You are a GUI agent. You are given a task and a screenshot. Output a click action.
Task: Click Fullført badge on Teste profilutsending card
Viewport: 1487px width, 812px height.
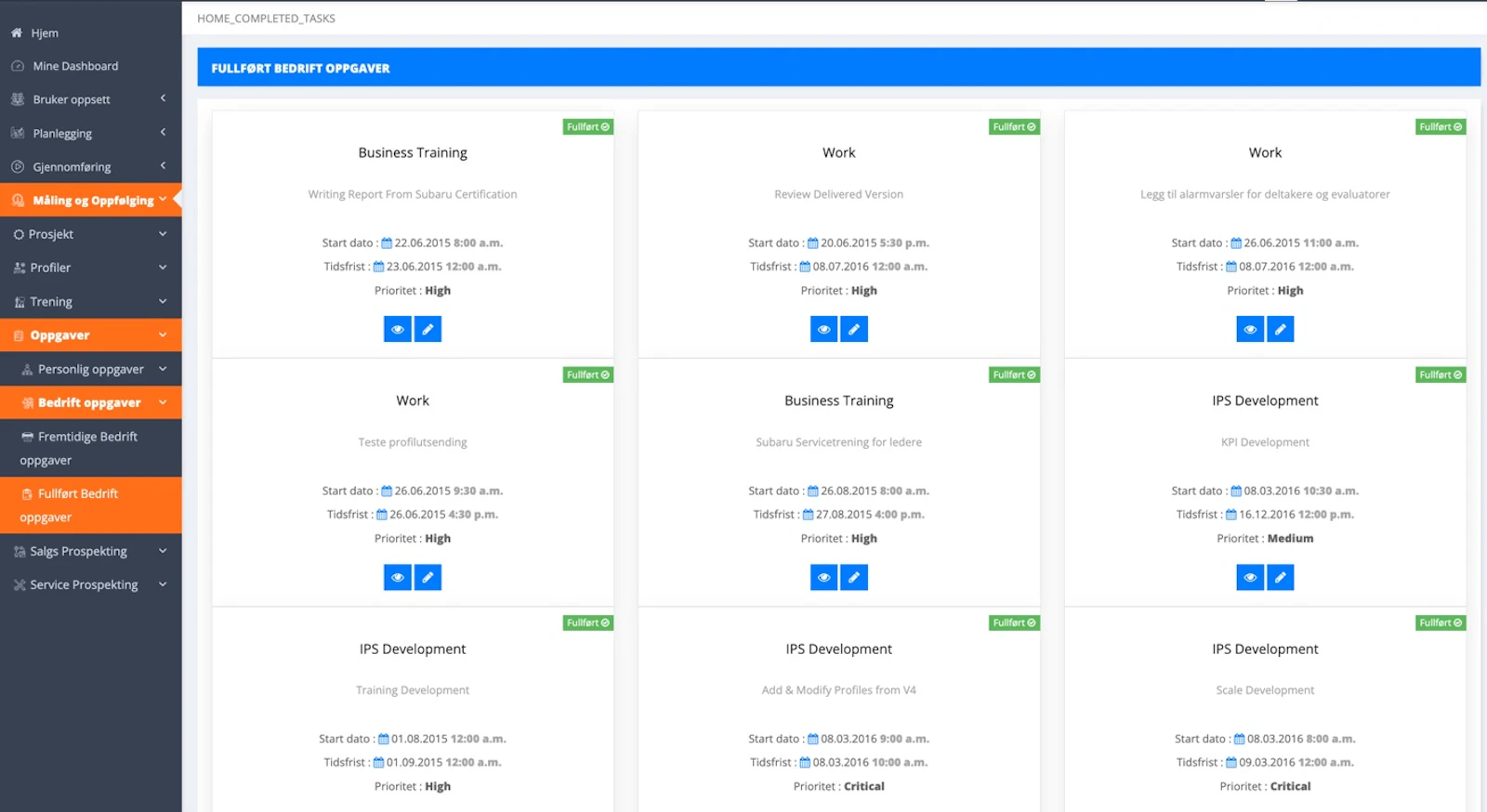pos(587,374)
